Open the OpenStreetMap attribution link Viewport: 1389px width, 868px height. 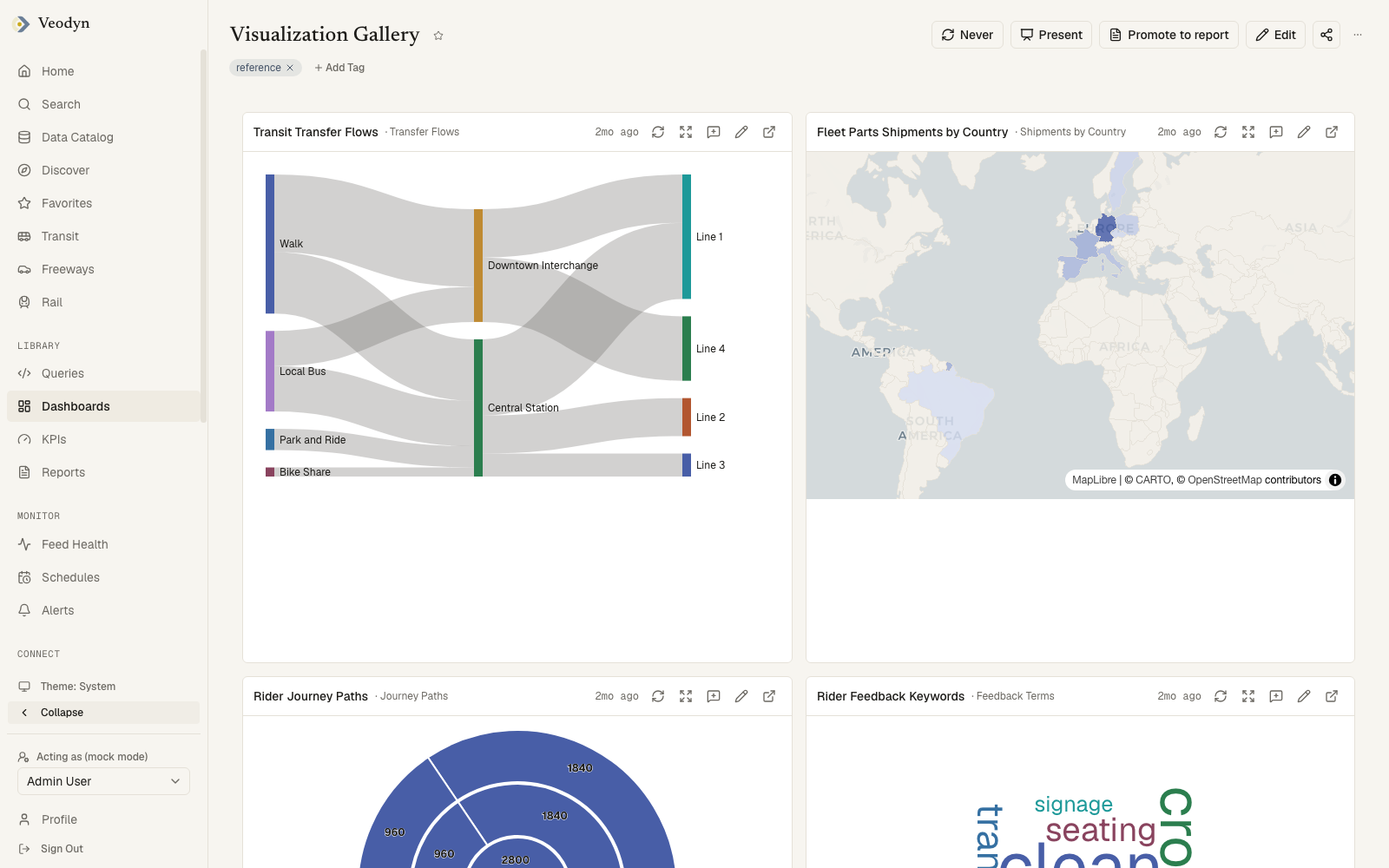coord(1225,480)
